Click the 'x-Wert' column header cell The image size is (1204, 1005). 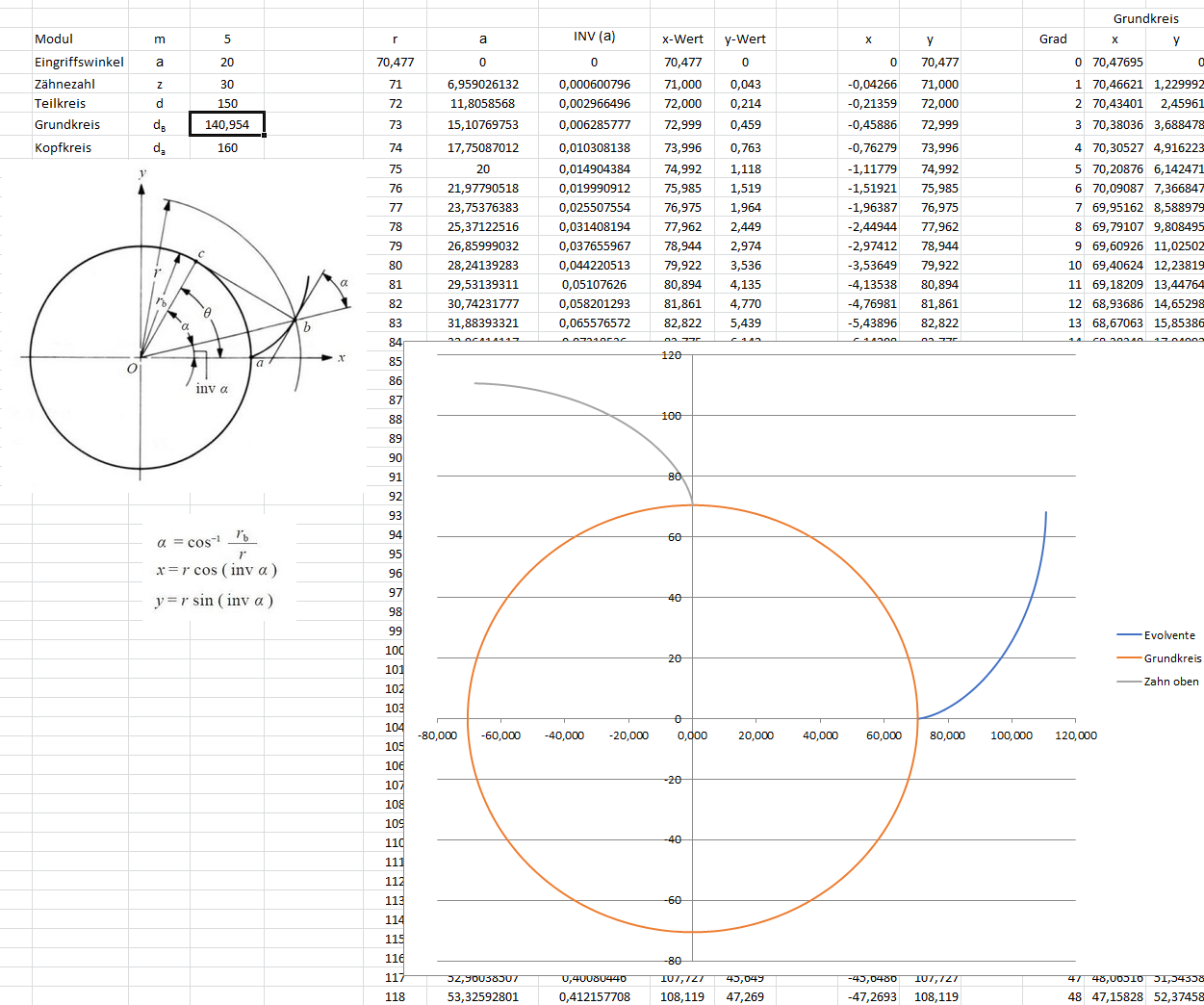coord(682,39)
